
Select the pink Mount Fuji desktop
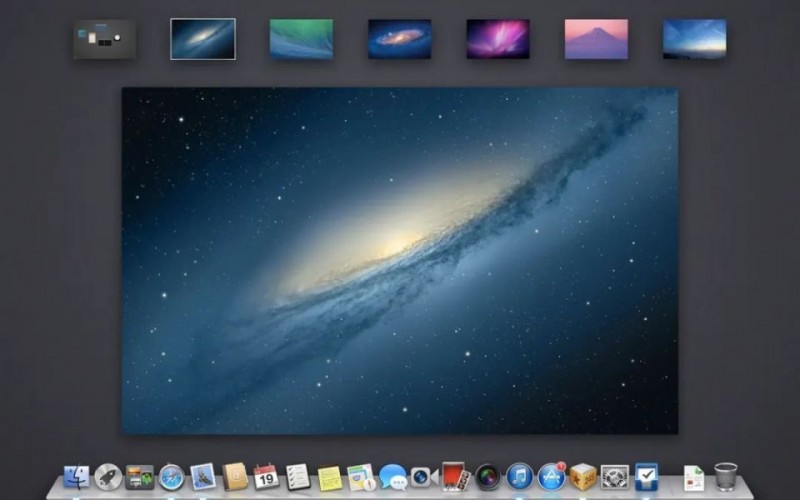coord(596,39)
